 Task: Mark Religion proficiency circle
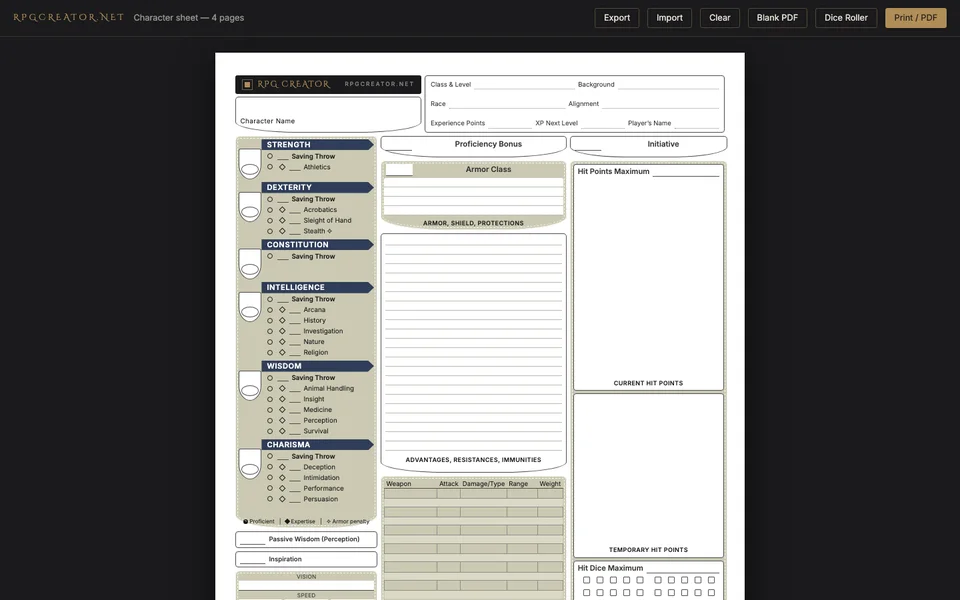(x=270, y=353)
